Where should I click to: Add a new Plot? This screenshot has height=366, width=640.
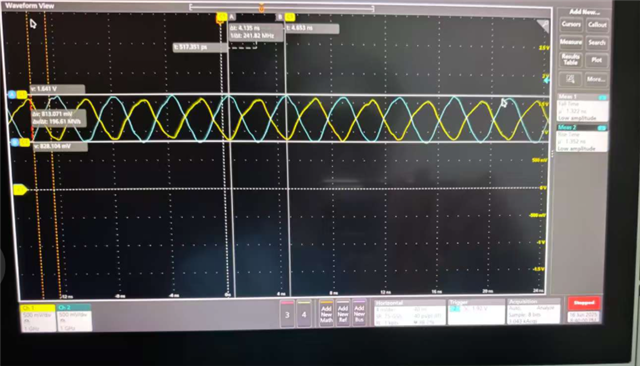[x=597, y=60]
